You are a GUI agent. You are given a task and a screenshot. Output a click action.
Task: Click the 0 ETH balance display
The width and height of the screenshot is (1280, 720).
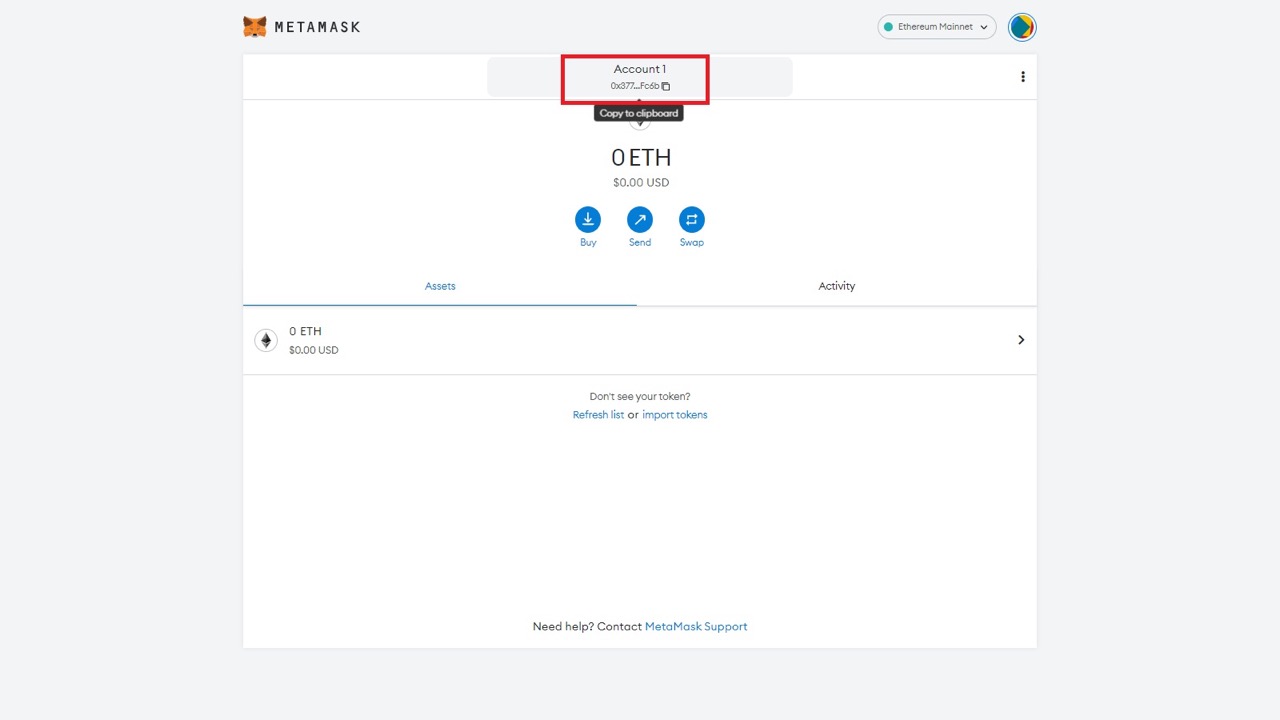click(x=640, y=157)
